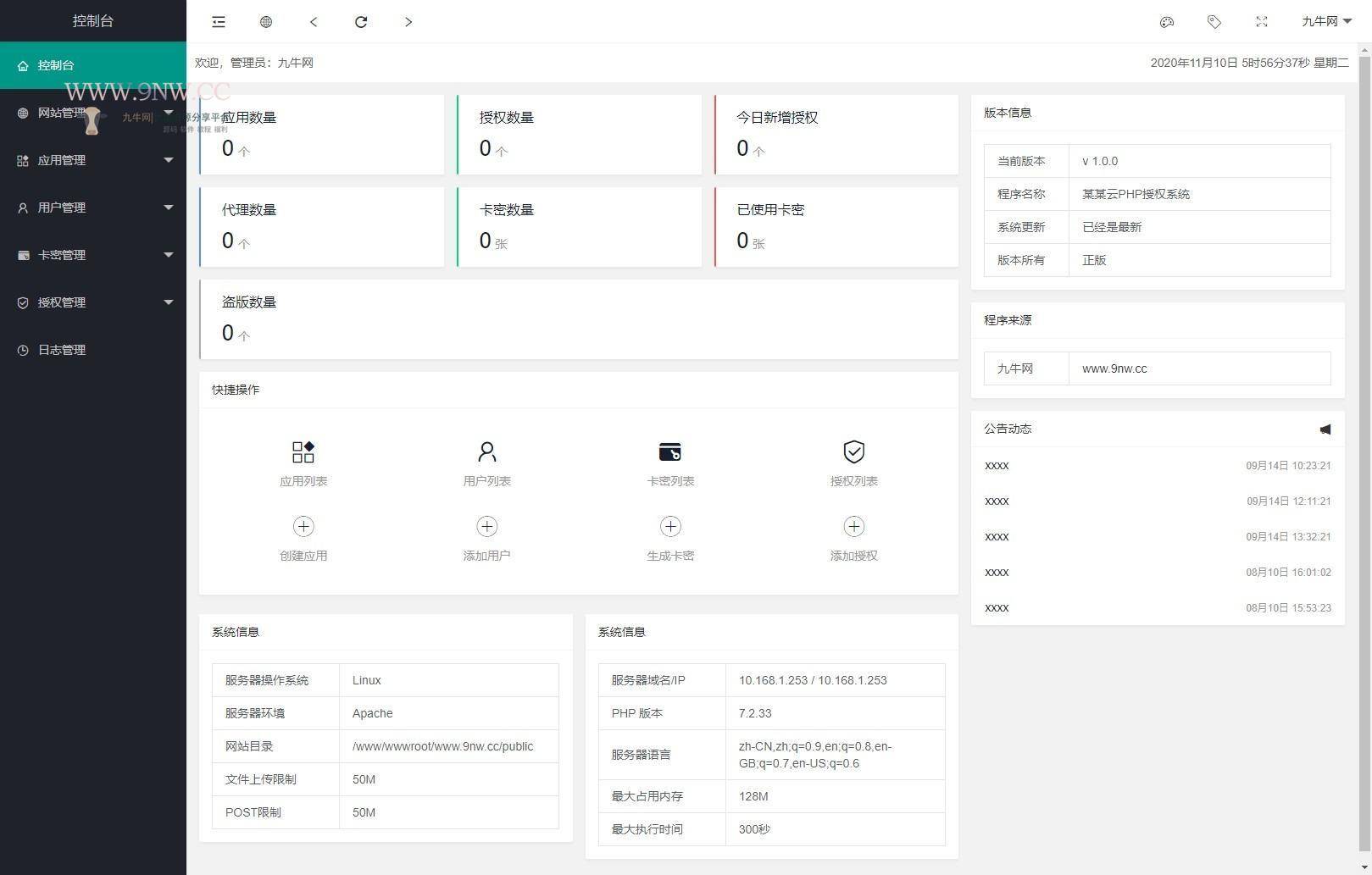
Task: Go back with the left chevron icon
Action: tap(314, 22)
